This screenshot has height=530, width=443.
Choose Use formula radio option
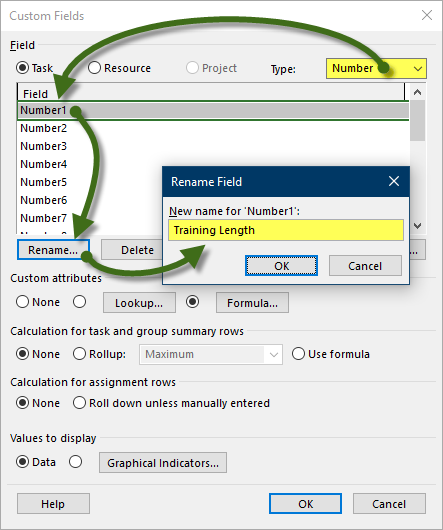pos(298,354)
